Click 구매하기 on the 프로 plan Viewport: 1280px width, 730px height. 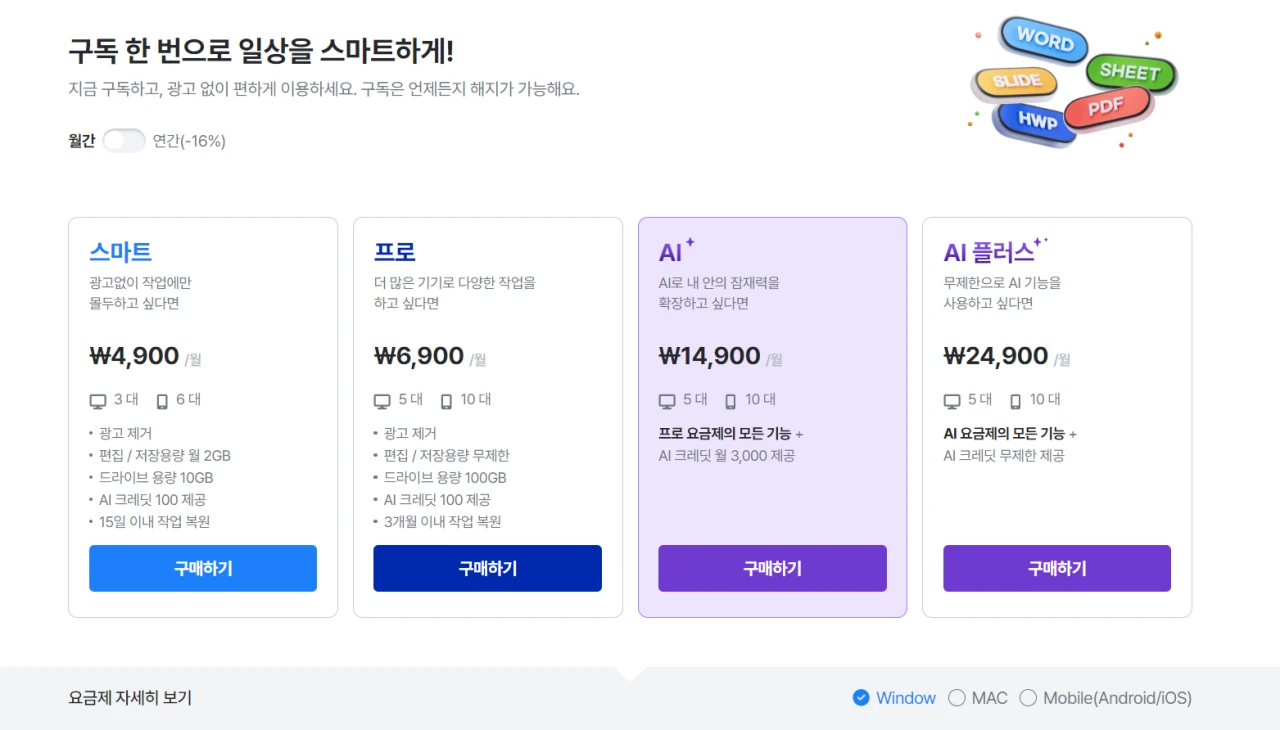click(487, 568)
